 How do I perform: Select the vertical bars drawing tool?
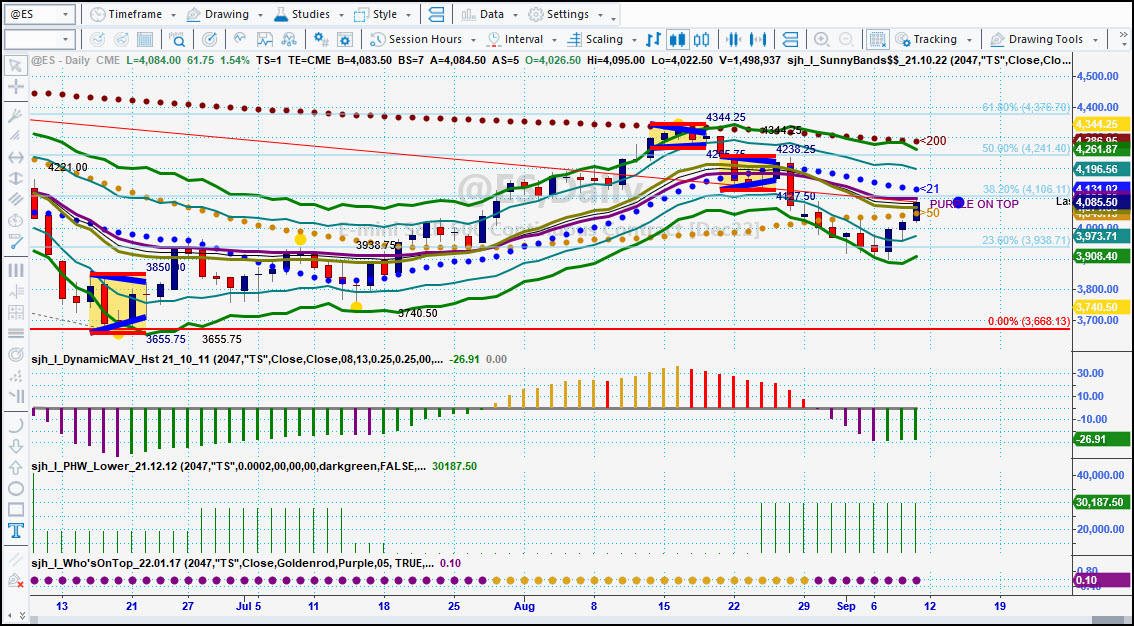[x=15, y=270]
